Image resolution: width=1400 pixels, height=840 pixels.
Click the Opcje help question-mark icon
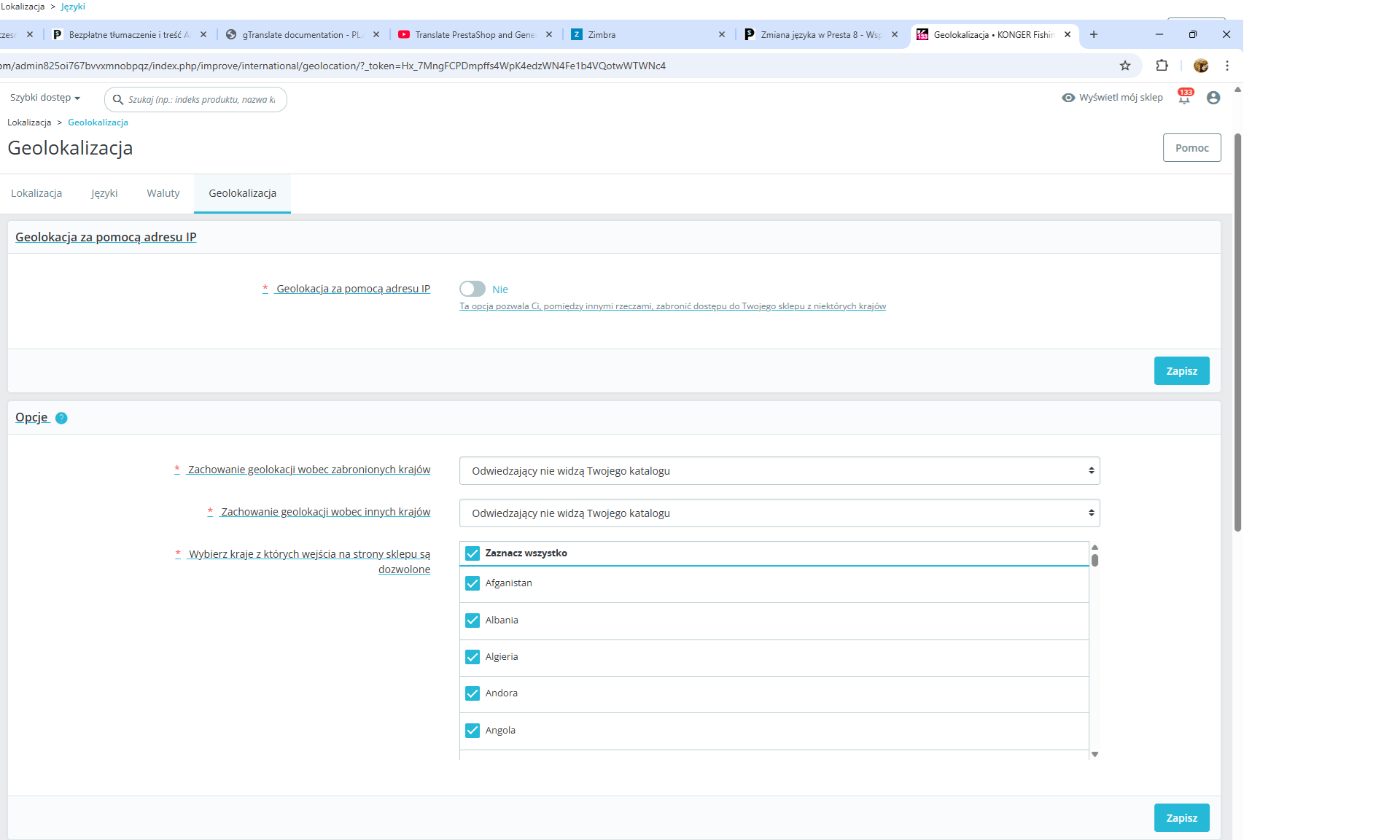tap(61, 418)
